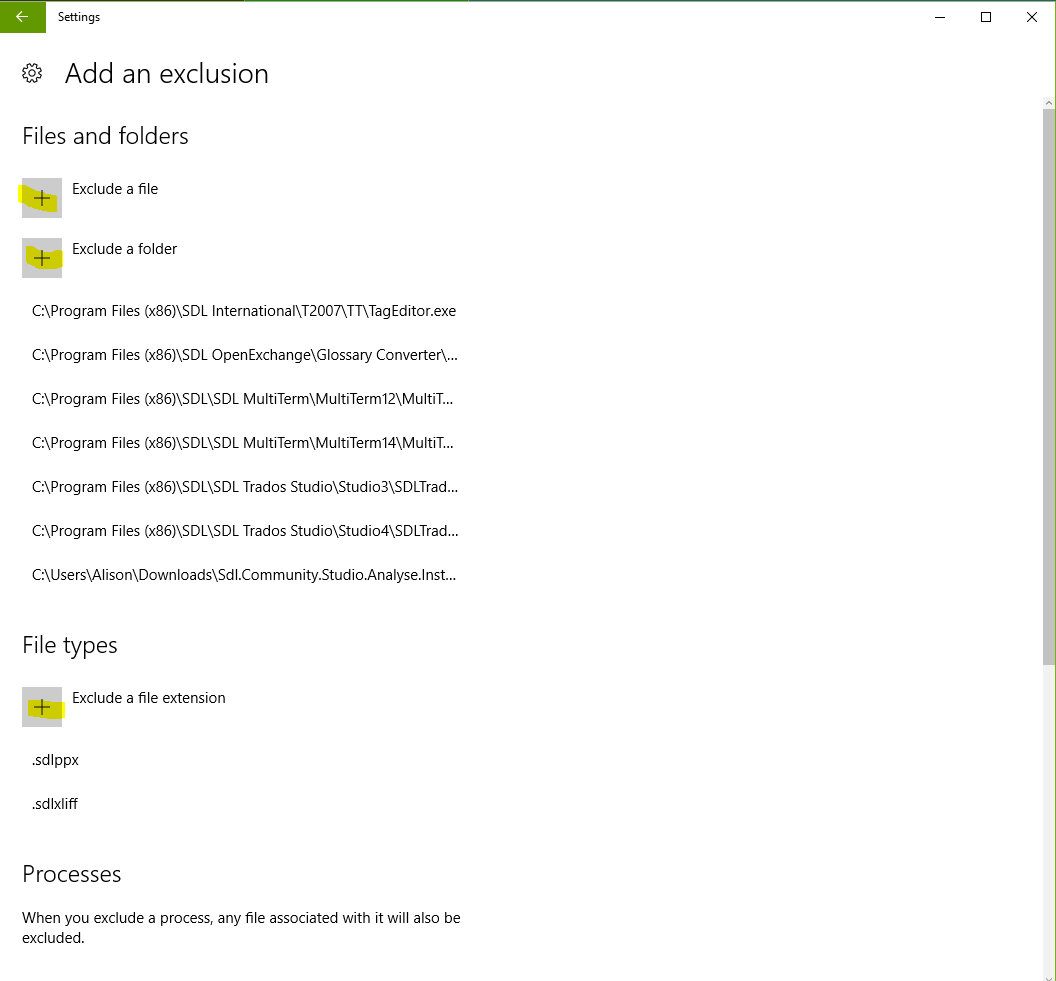Click the Exclude a file label
Screen dimensions: 1056x981
[115, 189]
